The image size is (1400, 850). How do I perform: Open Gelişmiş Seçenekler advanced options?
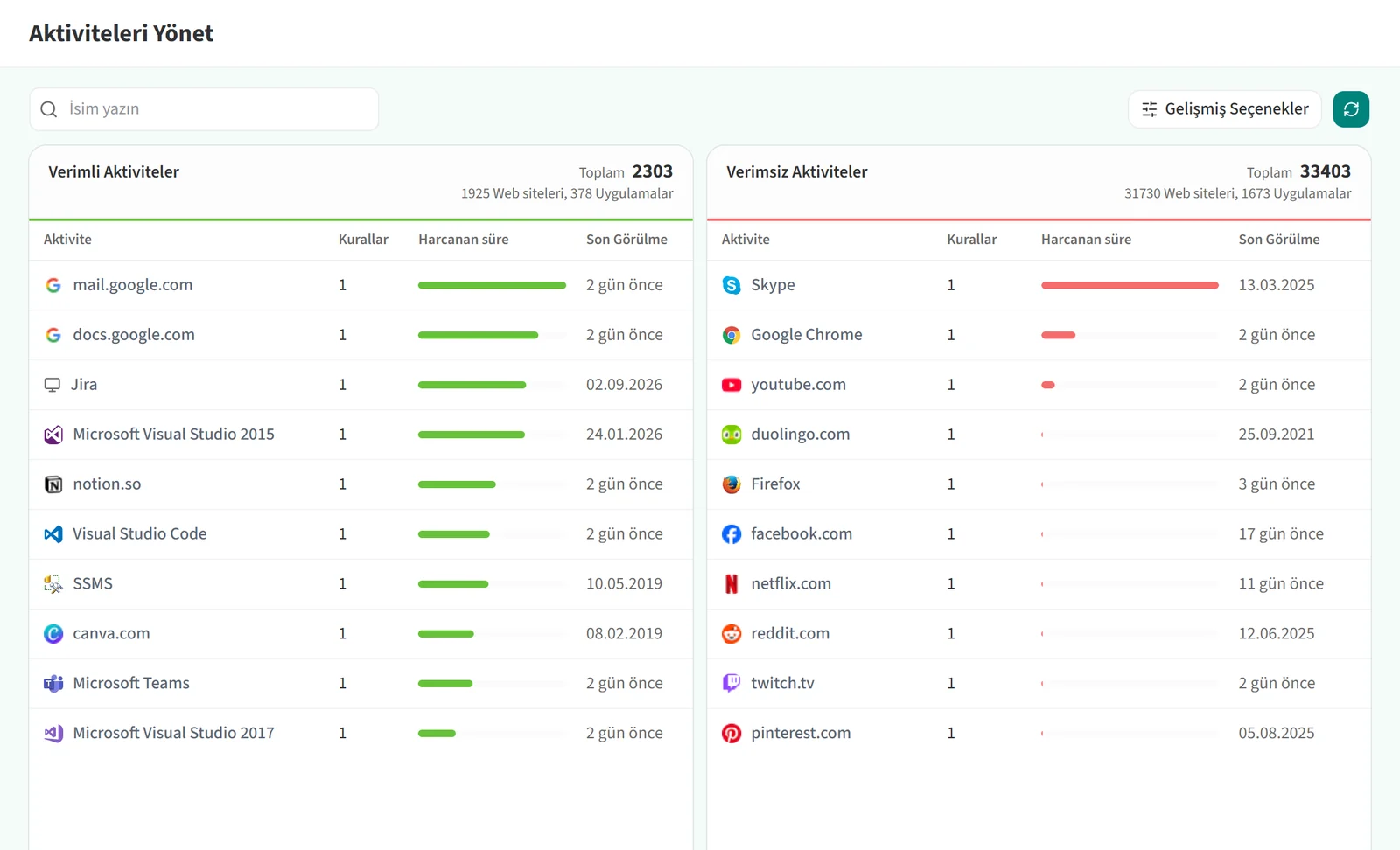tap(1224, 109)
